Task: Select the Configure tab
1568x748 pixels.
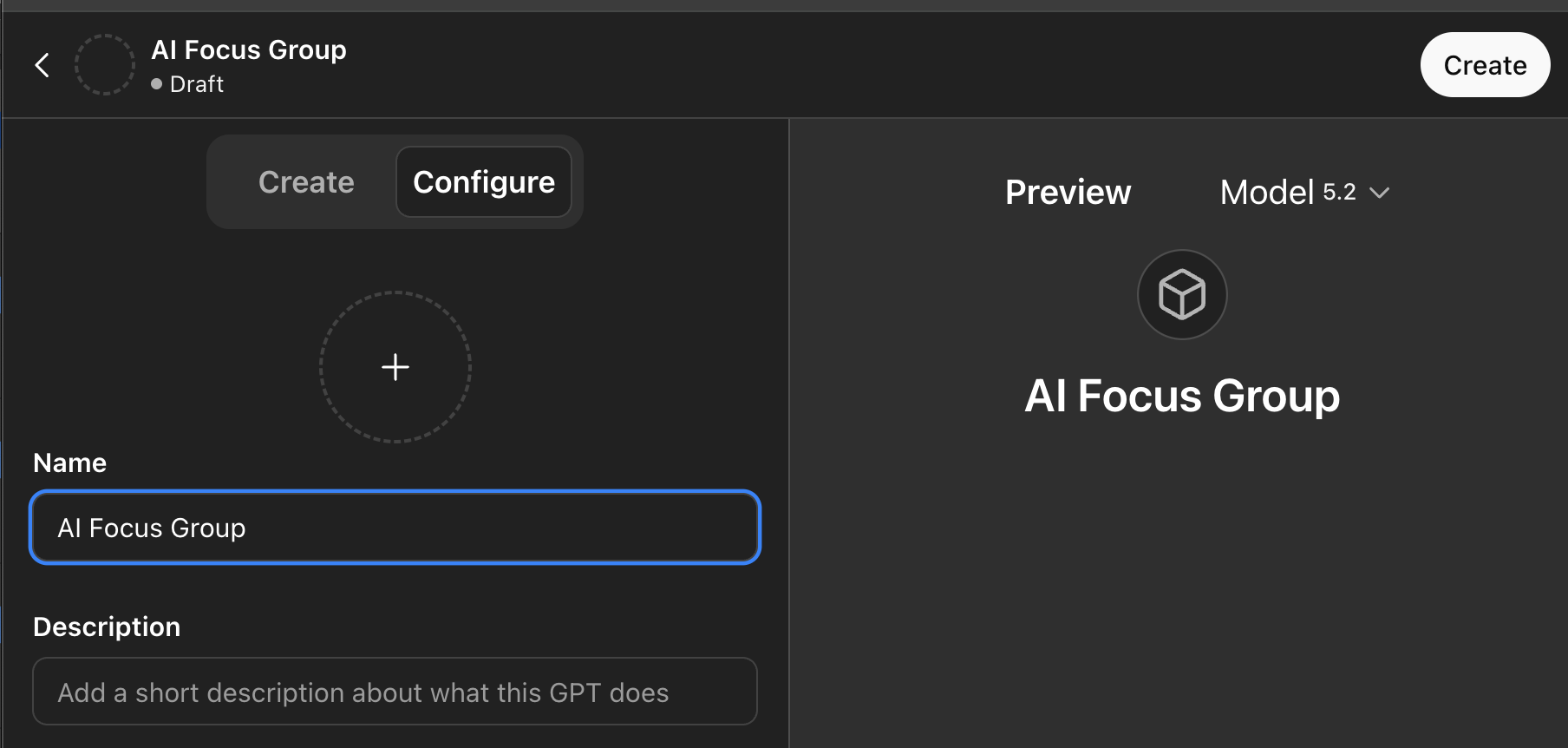Action: pos(484,182)
